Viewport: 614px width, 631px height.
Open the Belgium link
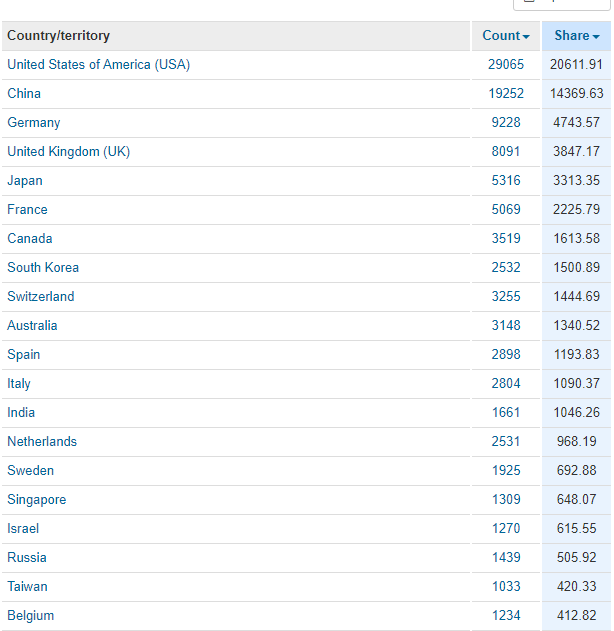(x=31, y=616)
